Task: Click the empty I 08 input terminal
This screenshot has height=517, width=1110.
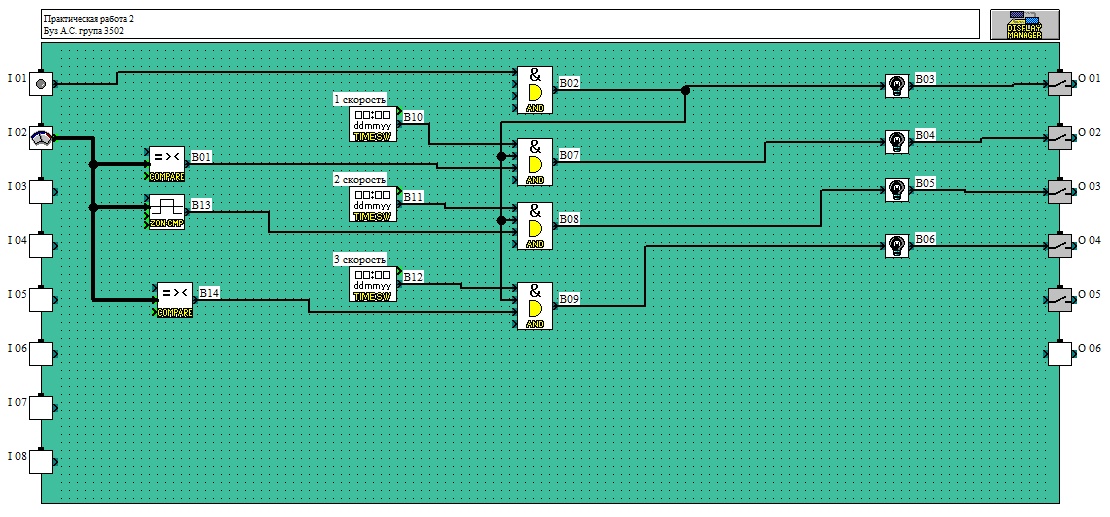Action: point(41,460)
